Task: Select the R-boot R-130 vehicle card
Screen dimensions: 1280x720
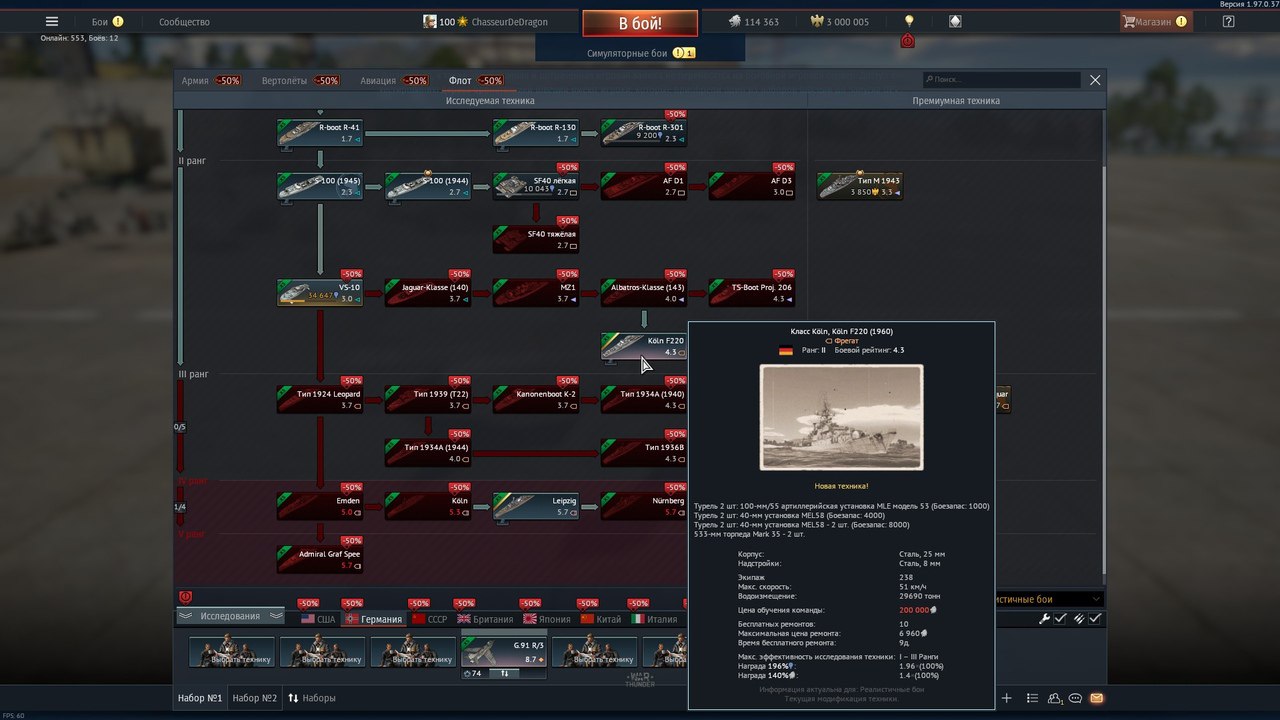Action: click(x=536, y=133)
